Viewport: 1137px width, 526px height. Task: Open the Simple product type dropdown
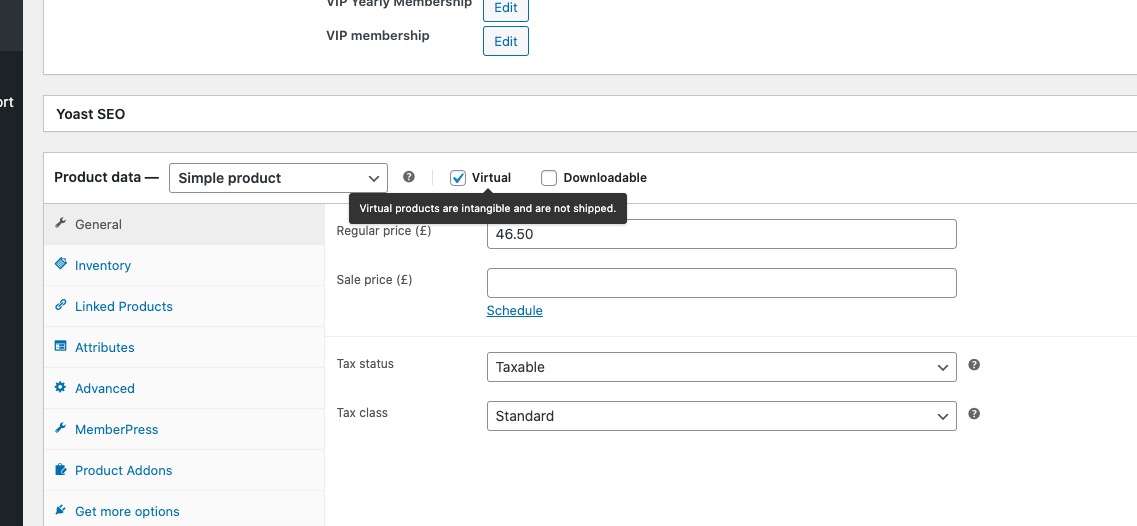coord(278,178)
